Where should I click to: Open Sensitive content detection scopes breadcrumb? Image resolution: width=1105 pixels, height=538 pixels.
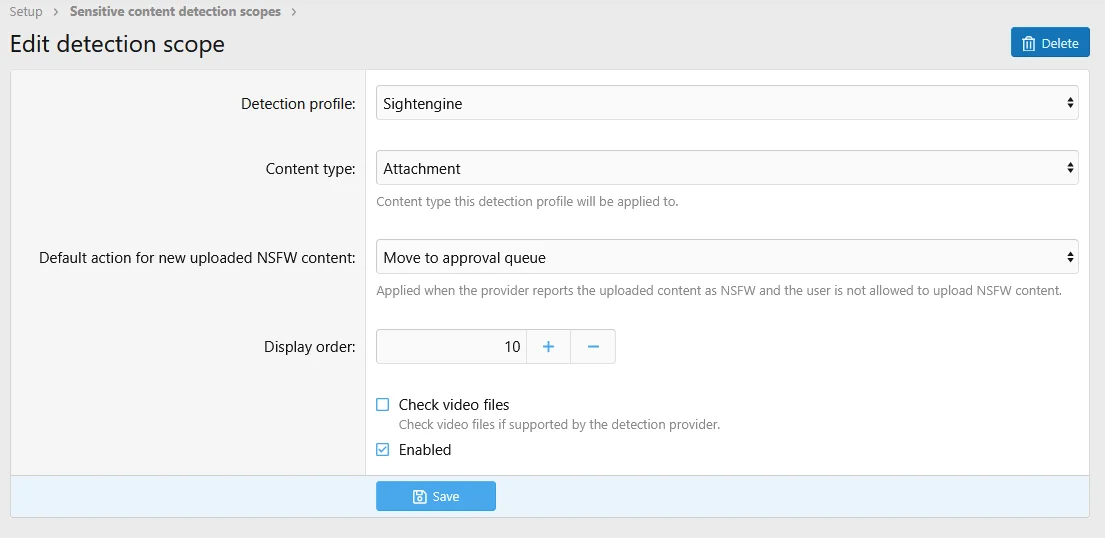pos(175,11)
